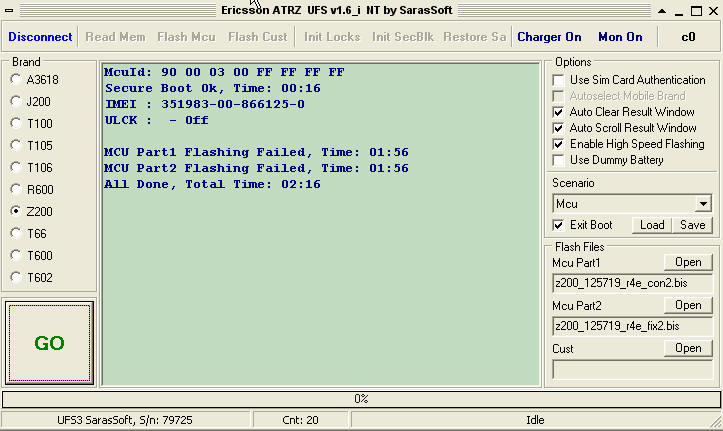This screenshot has height=431, width=723.
Task: Close the Ericsson ATRZ UFS window
Action: click(x=713, y=11)
